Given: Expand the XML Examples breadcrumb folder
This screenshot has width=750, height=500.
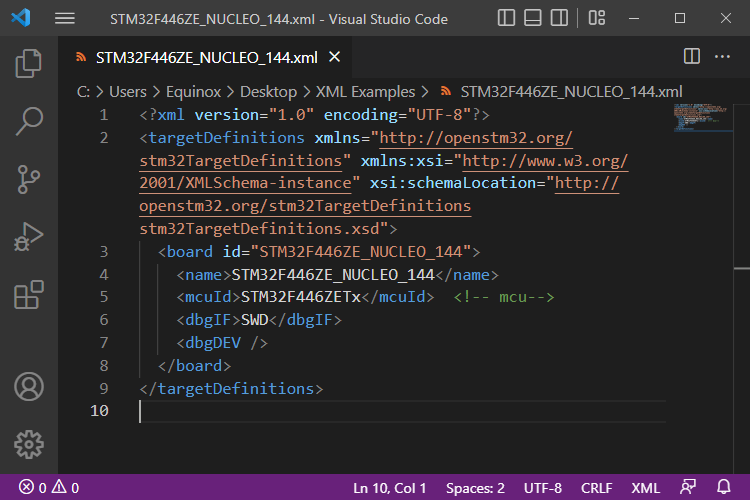Looking at the screenshot, I should click(366, 91).
